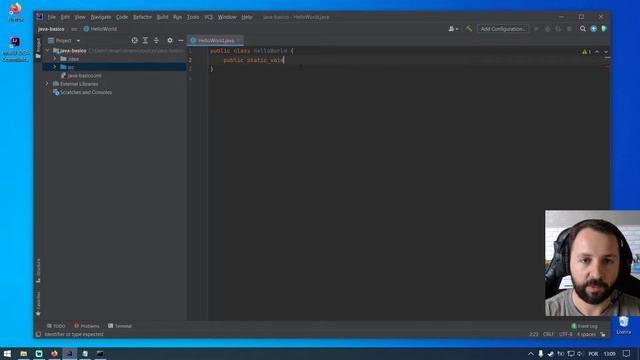
Task: Collapse the java-basics root tree node
Action: (48, 51)
